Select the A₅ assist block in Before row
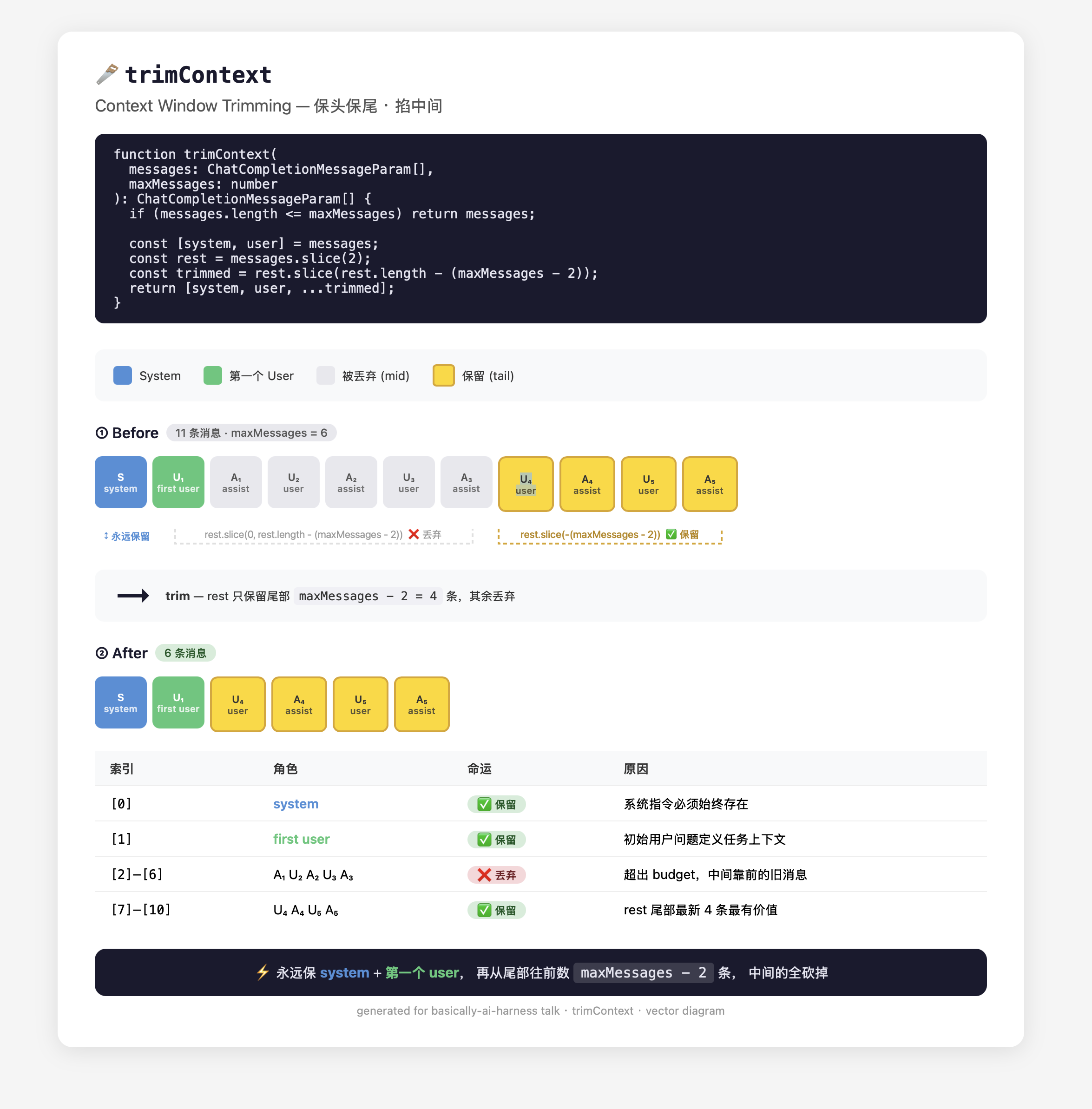The image size is (1092, 1109). (x=710, y=484)
